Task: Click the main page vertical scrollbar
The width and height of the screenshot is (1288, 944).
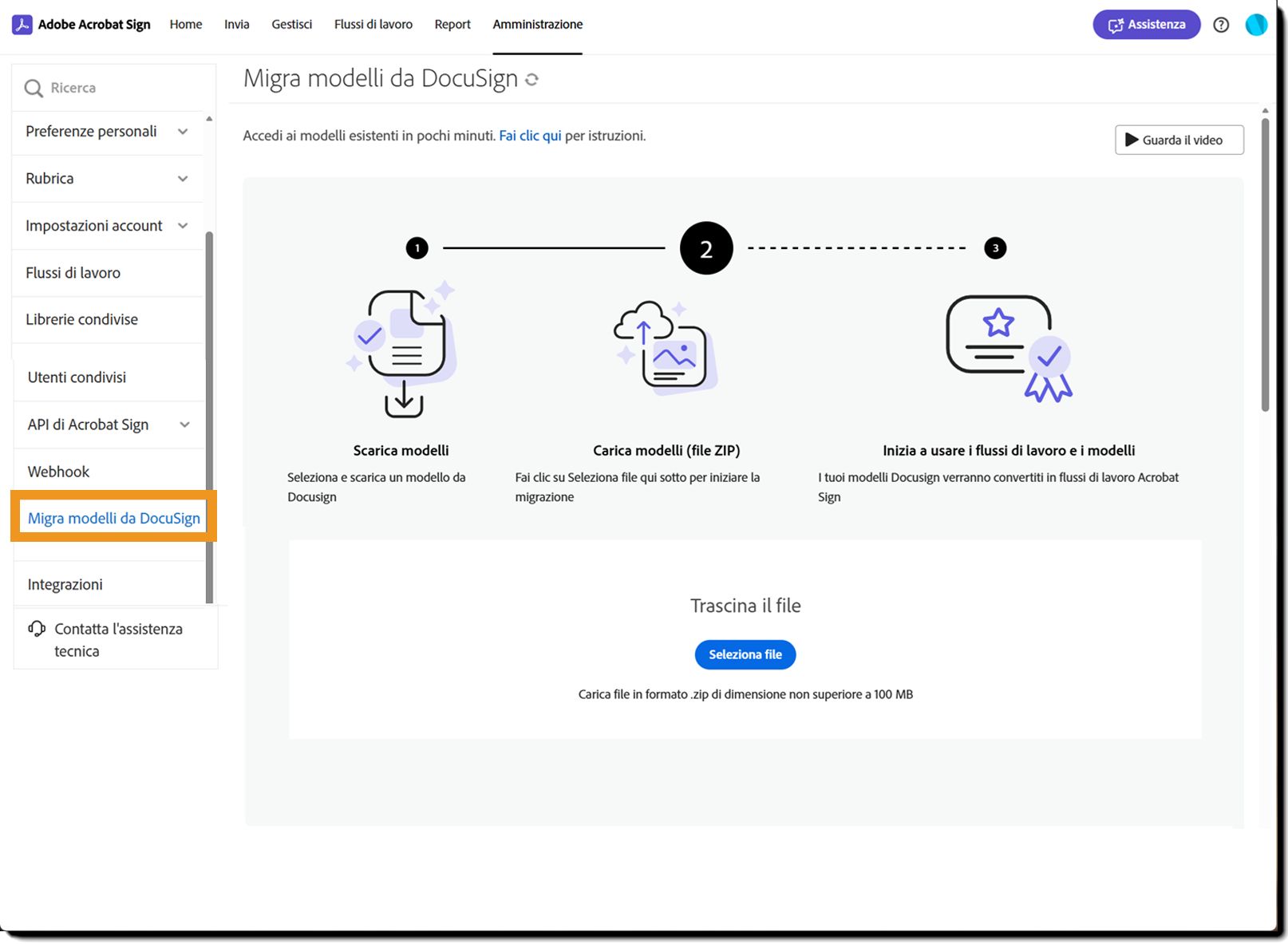Action: click(x=1265, y=265)
